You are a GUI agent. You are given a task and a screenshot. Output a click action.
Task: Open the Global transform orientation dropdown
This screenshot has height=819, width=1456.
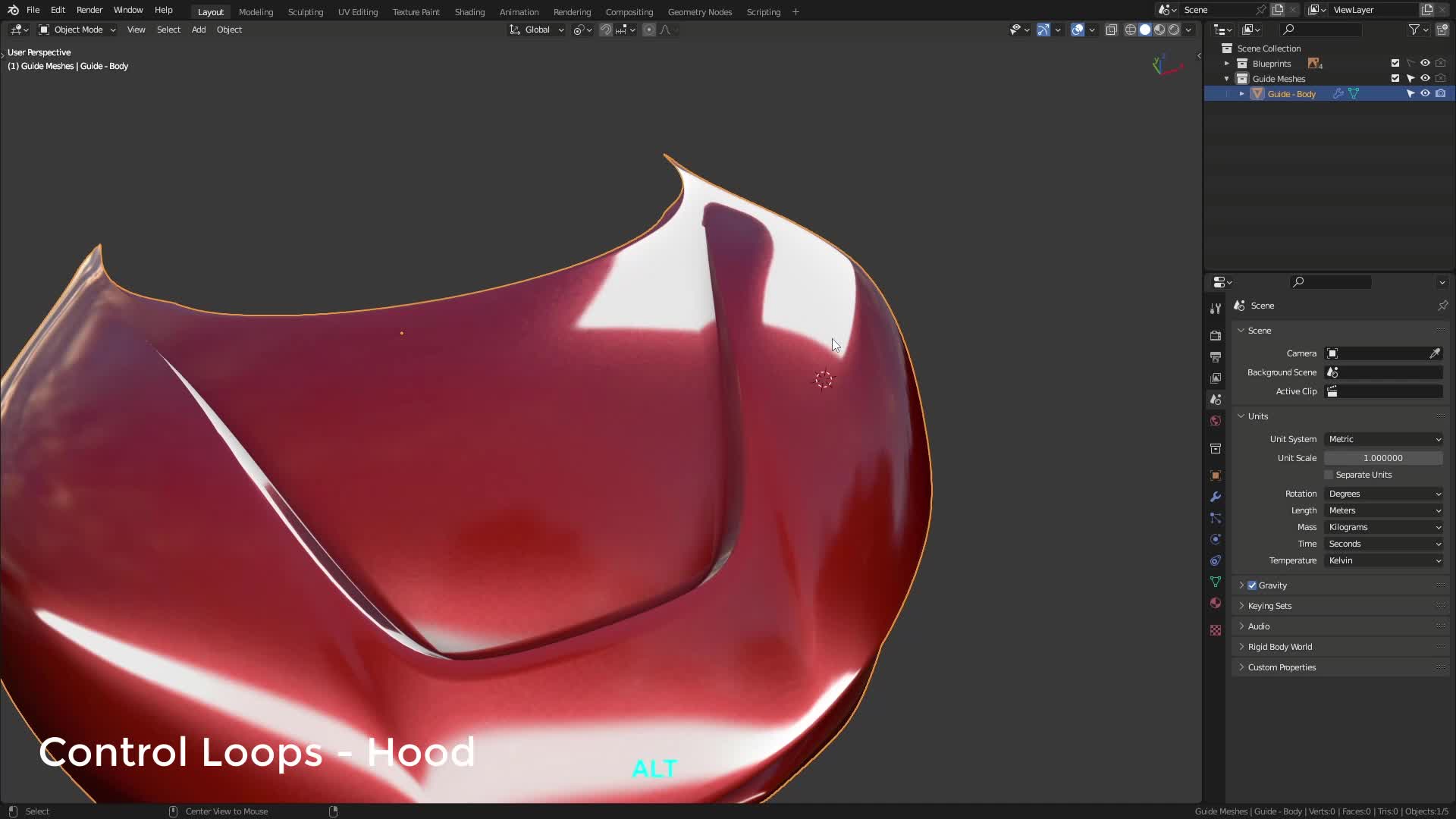tap(537, 30)
